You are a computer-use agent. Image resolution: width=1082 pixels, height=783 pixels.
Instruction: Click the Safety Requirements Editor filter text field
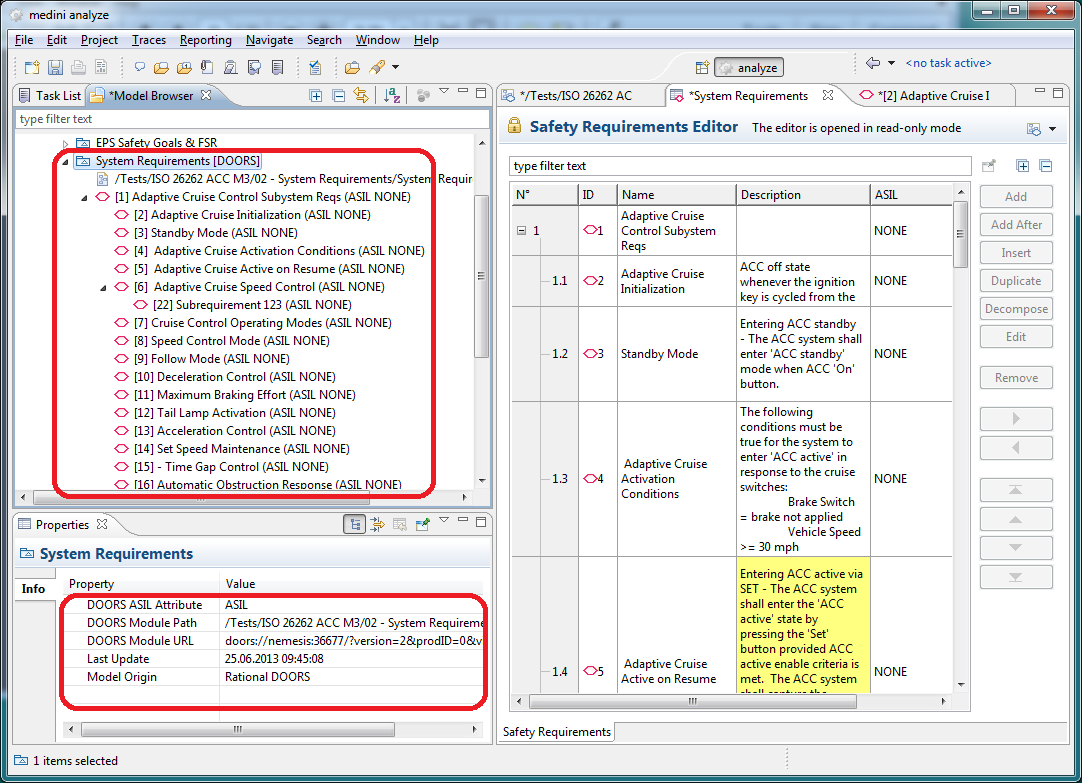click(740, 166)
